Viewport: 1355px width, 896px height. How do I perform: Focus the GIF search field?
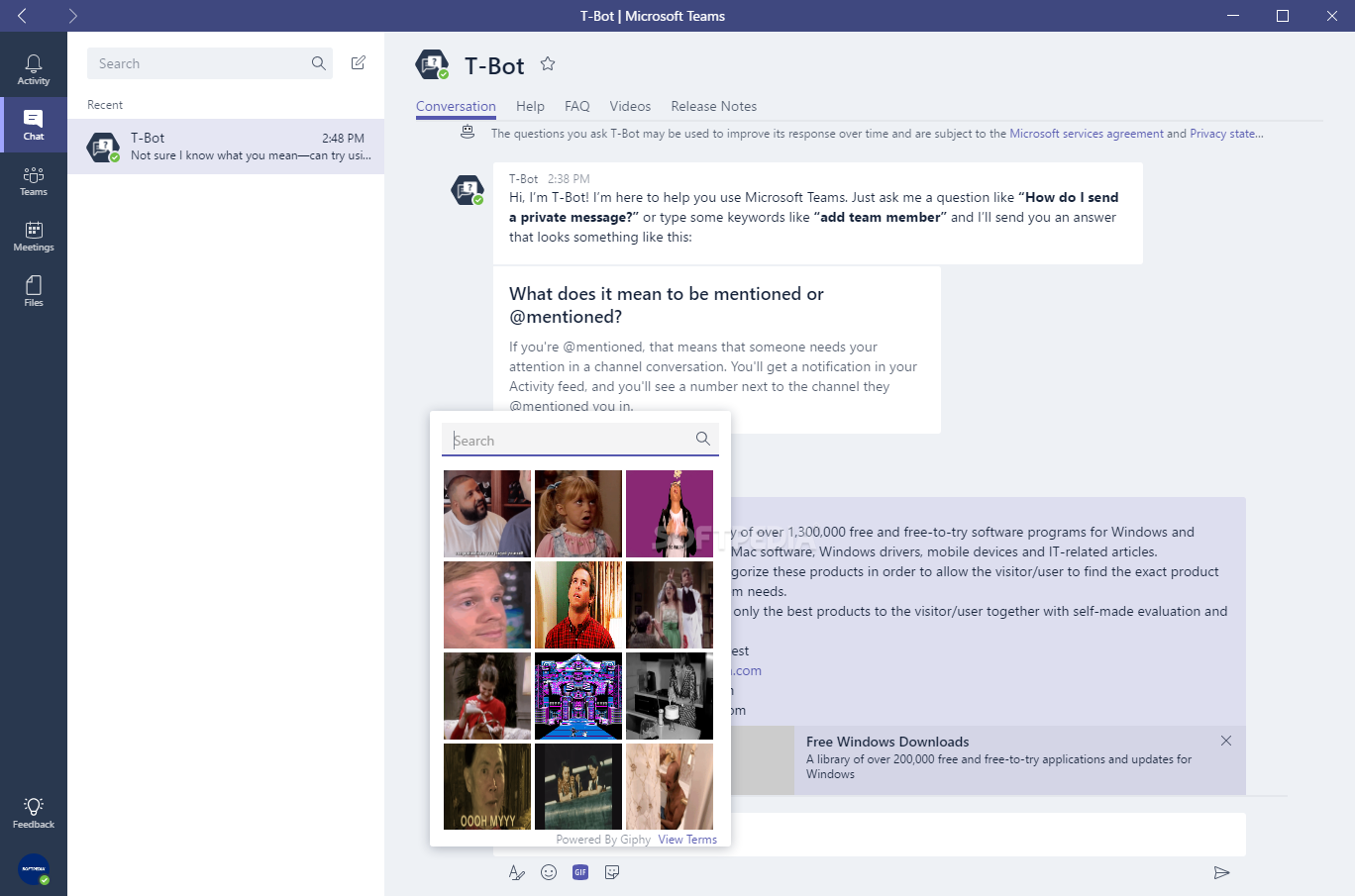(580, 440)
